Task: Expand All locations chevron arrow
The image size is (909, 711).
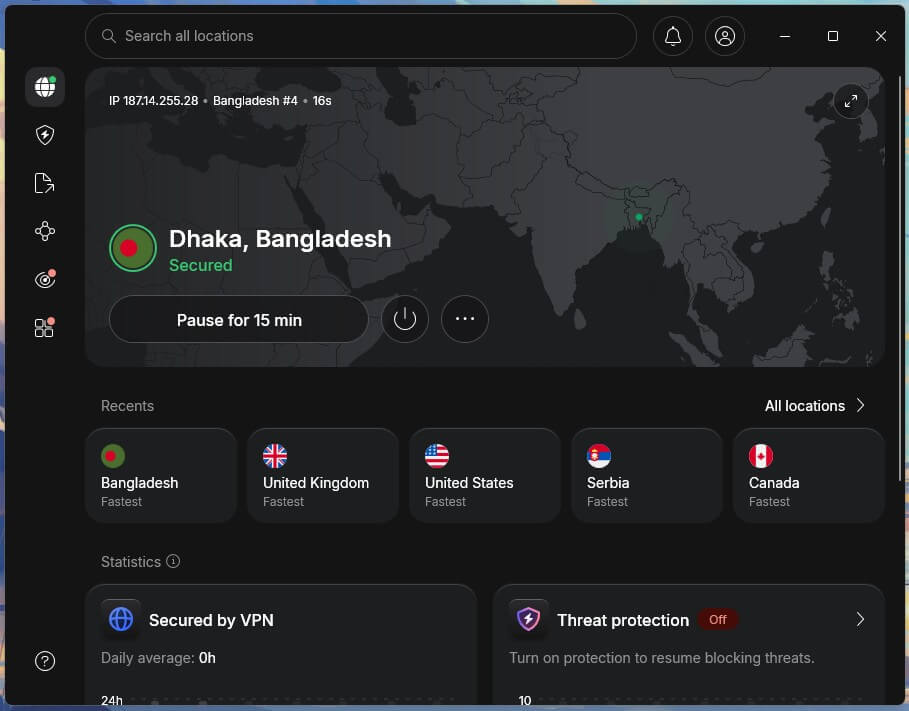Action: tap(860, 405)
